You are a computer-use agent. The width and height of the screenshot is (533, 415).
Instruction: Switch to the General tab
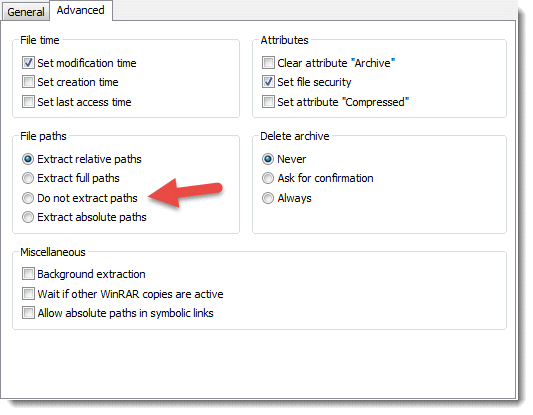click(x=26, y=12)
